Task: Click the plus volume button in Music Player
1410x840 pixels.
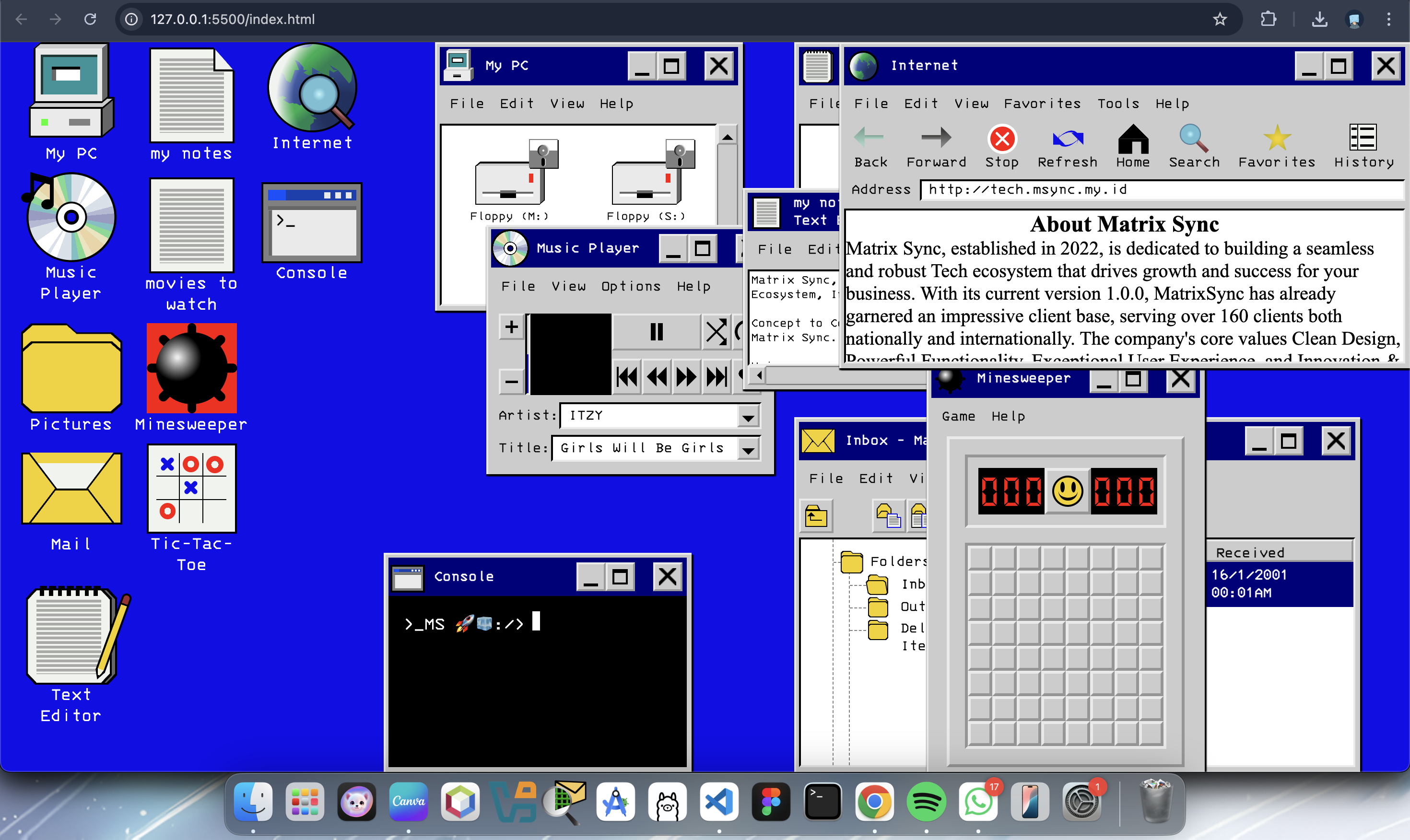Action: tap(511, 327)
